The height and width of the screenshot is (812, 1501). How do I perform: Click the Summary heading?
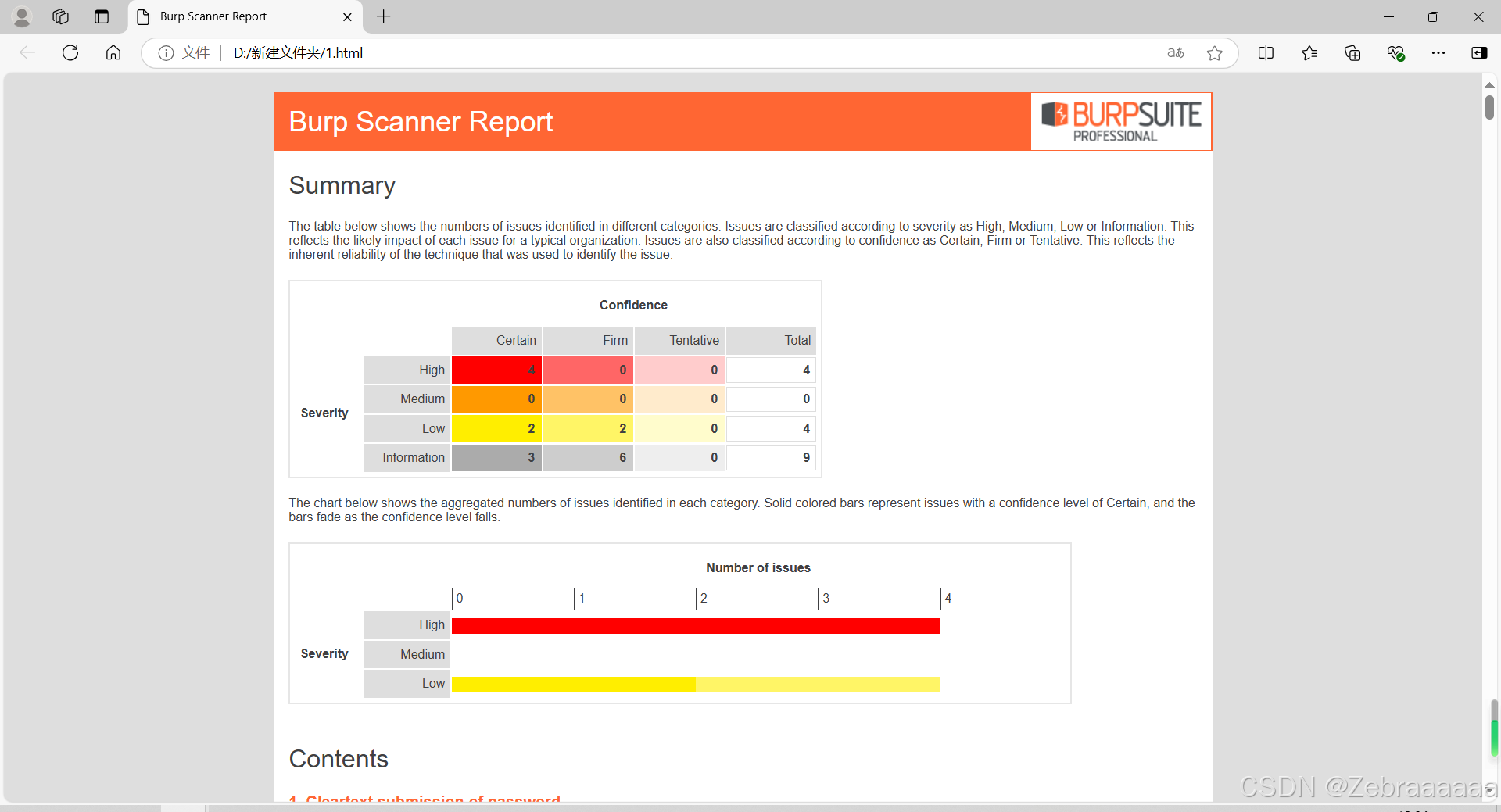[342, 185]
